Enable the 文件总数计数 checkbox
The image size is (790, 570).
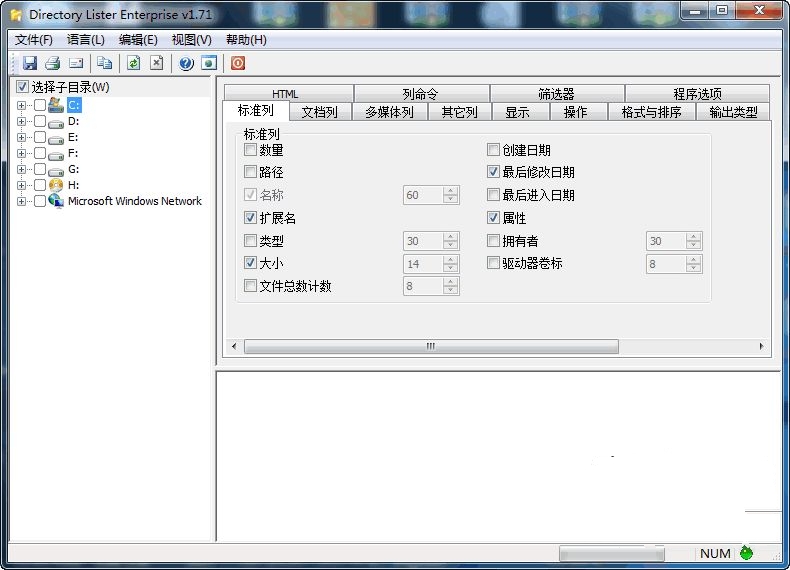tap(250, 286)
